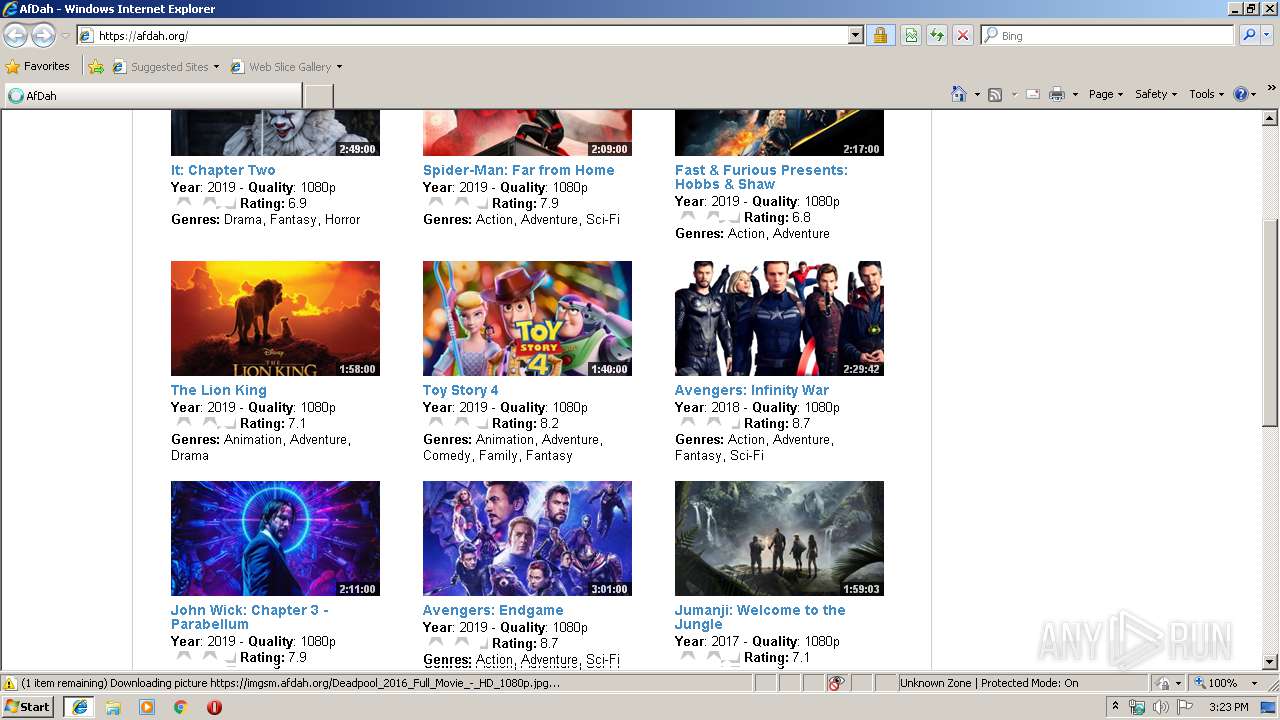1280x720 pixels.
Task: Click the page vertical scrollbar thumb
Action: click(1270, 322)
